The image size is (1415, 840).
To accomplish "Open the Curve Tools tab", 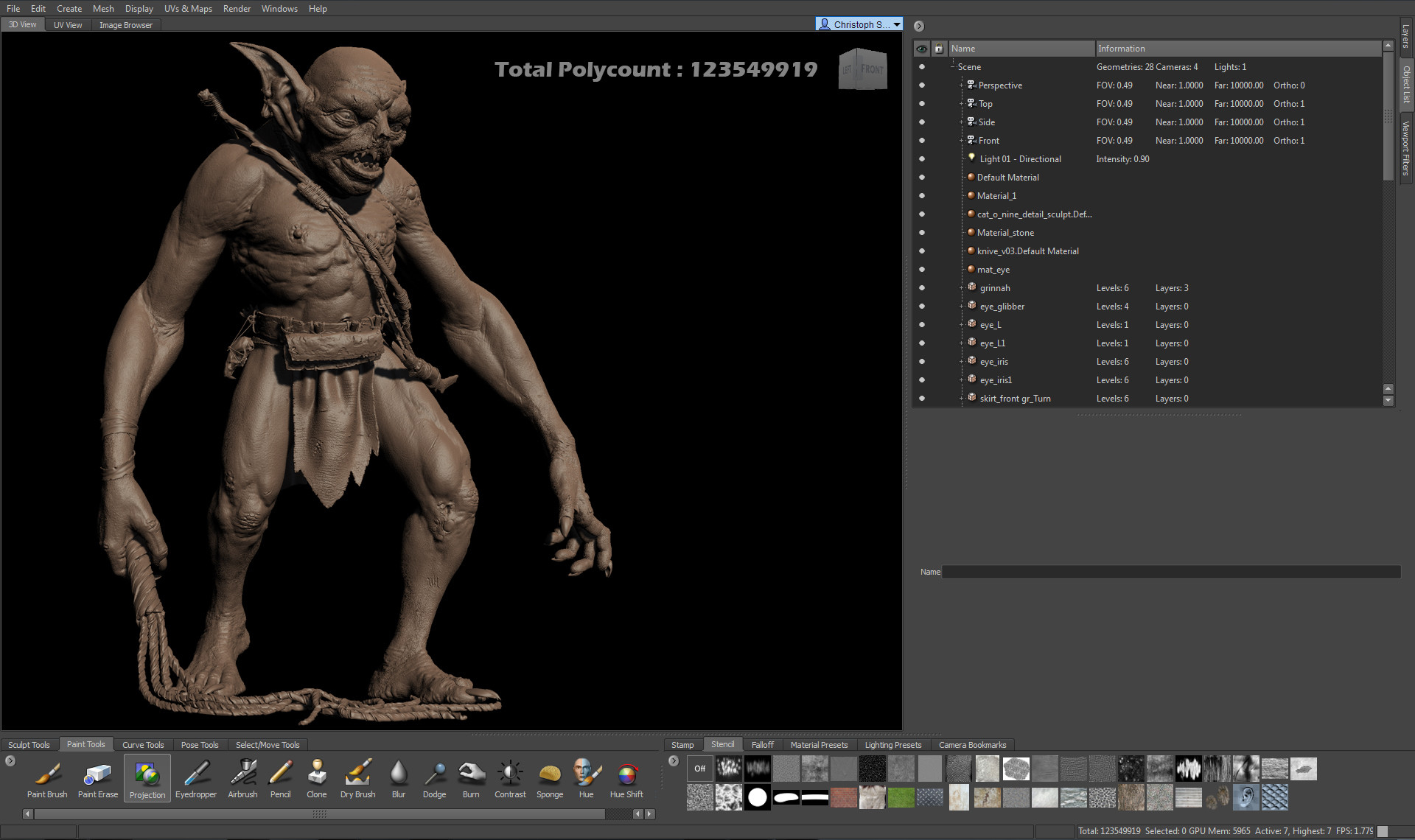I will coord(143,745).
